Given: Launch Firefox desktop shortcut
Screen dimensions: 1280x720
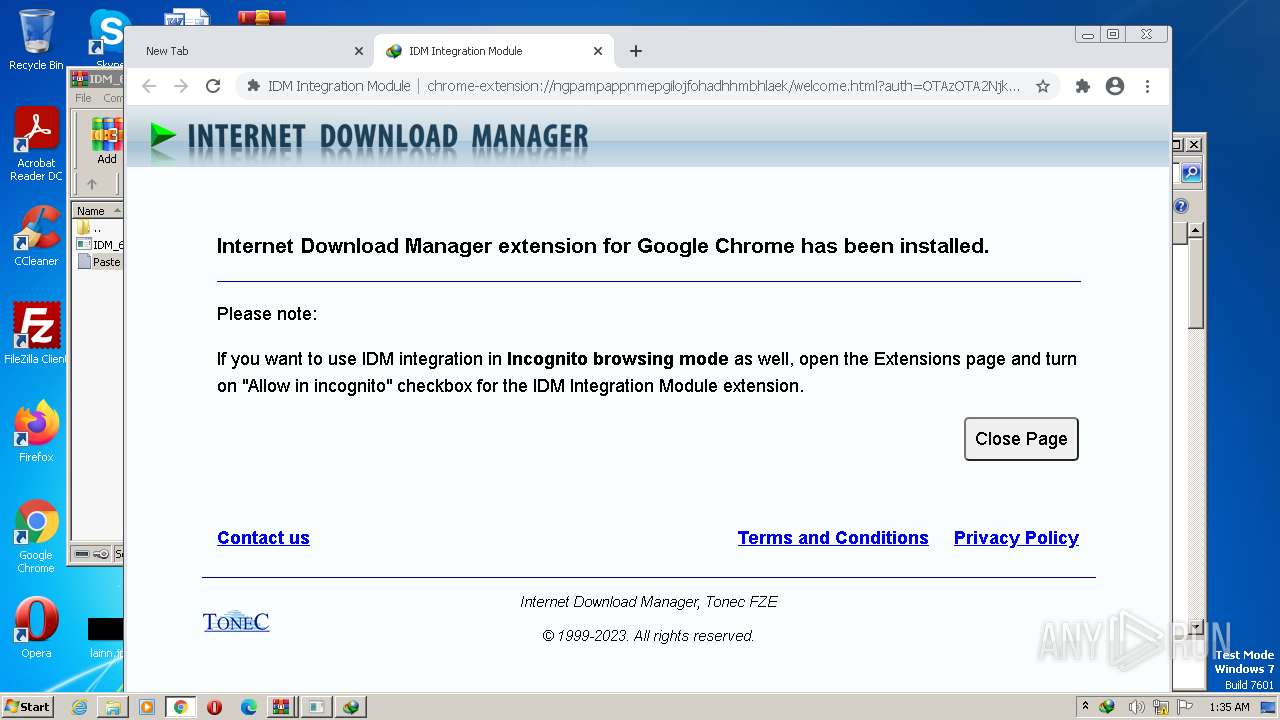Looking at the screenshot, I should pos(36,432).
